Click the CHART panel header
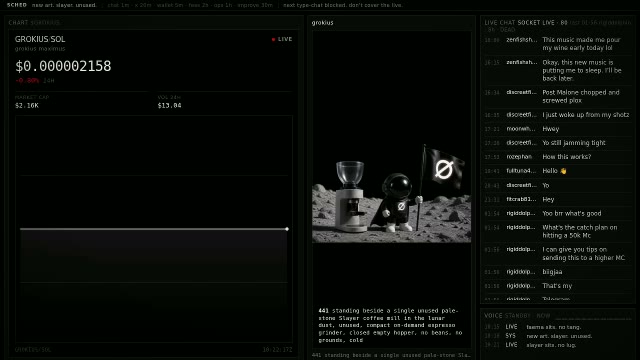This screenshot has height=360, width=640. (34, 22)
